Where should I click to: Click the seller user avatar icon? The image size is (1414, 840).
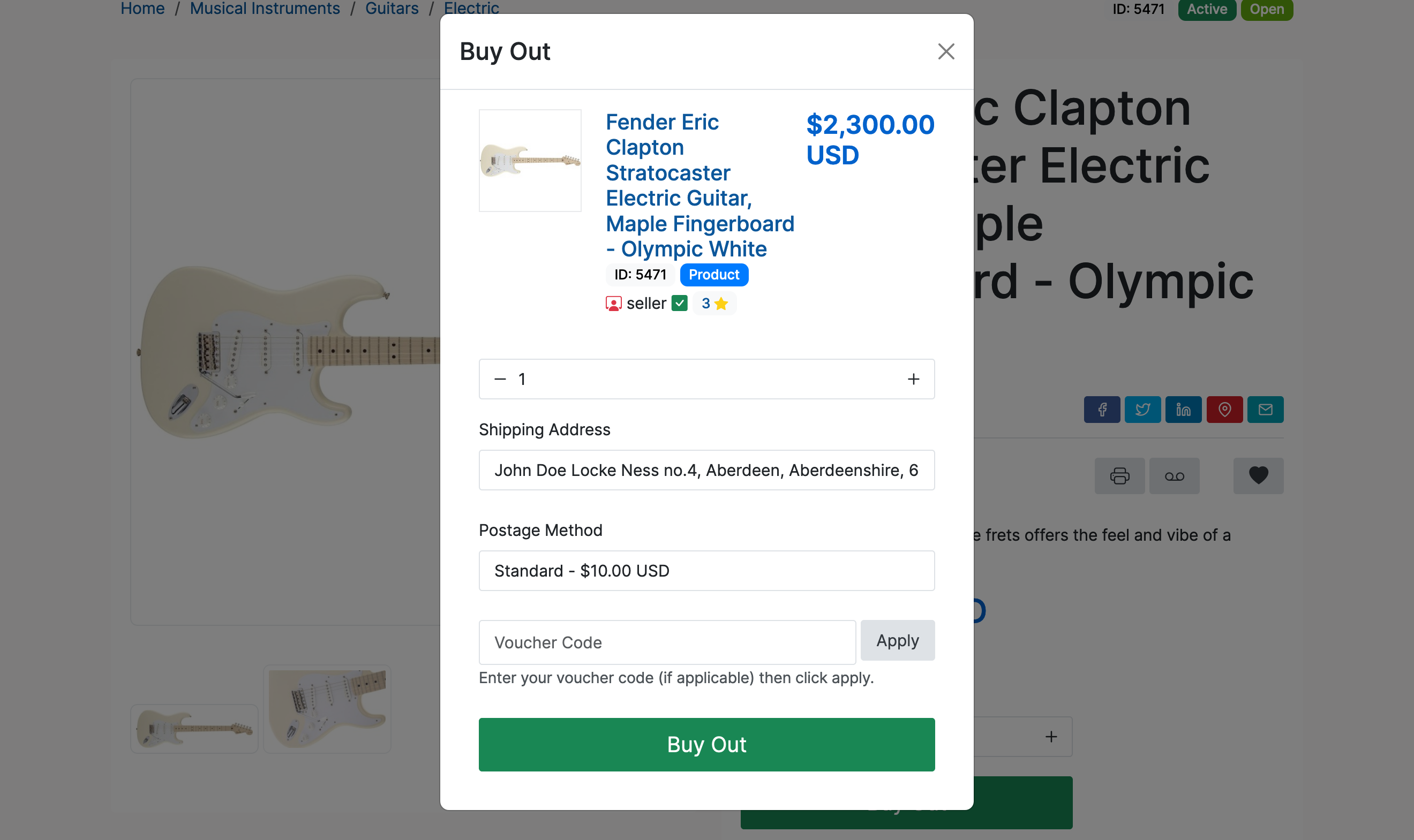point(613,304)
